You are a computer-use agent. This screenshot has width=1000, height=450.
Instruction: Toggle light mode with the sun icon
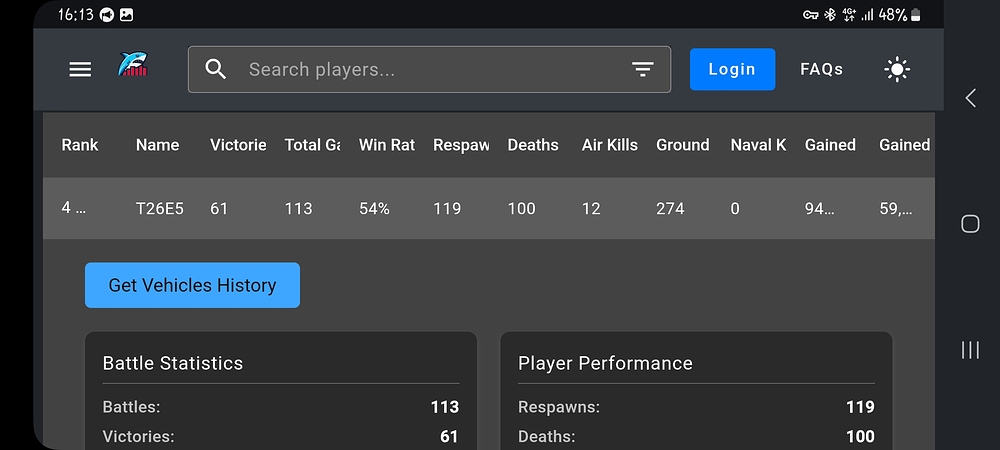[x=897, y=69]
